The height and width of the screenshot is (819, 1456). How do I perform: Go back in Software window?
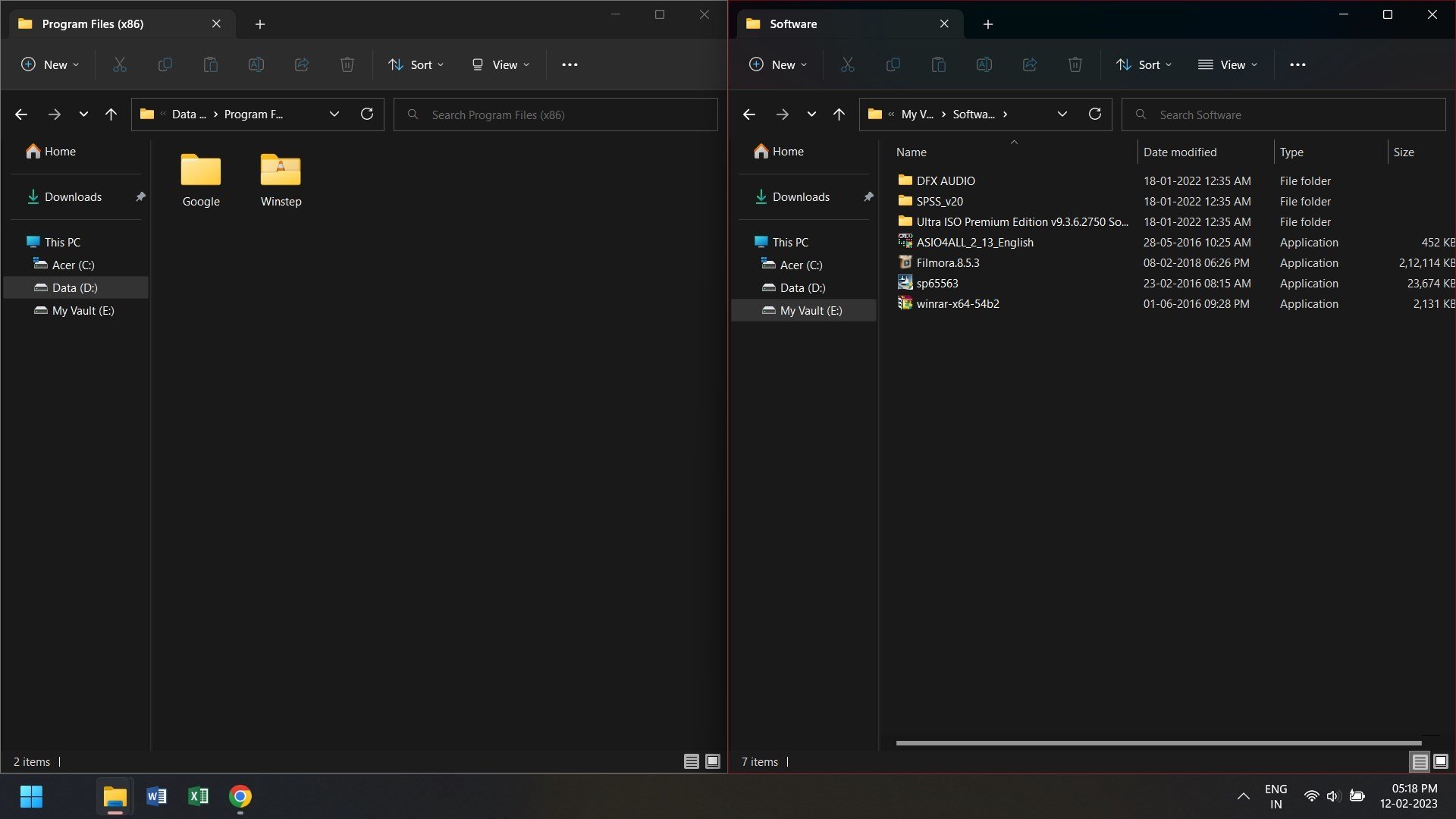749,115
